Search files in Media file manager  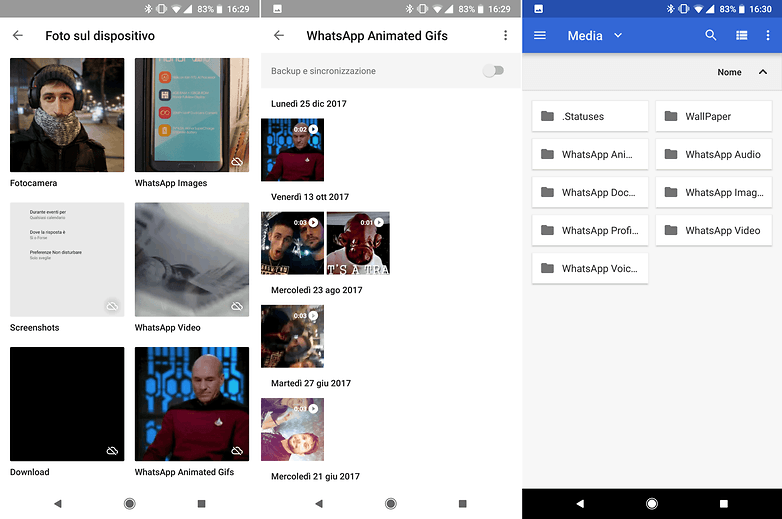[711, 35]
